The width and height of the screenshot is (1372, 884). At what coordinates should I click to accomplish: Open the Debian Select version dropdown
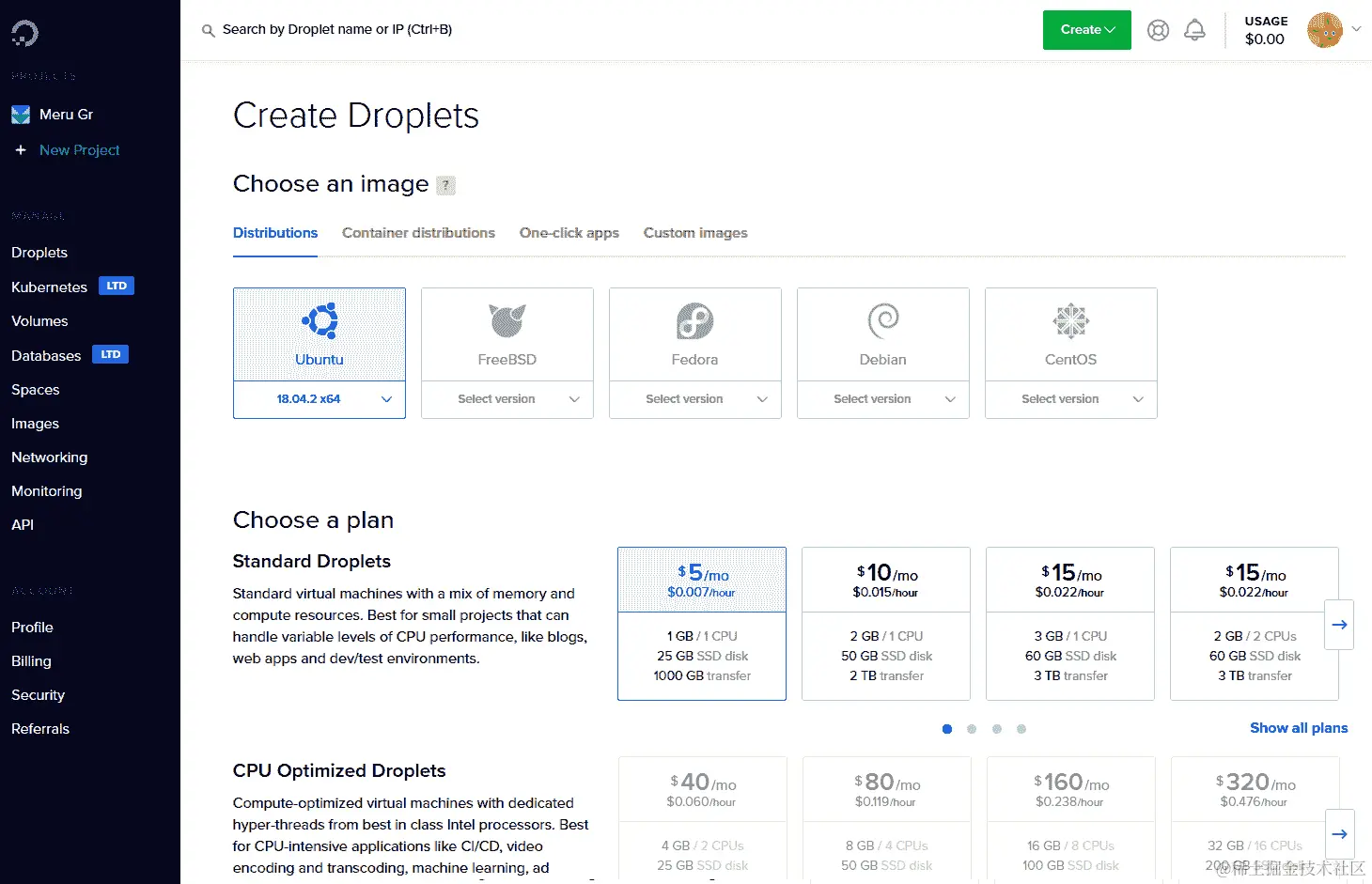point(883,399)
